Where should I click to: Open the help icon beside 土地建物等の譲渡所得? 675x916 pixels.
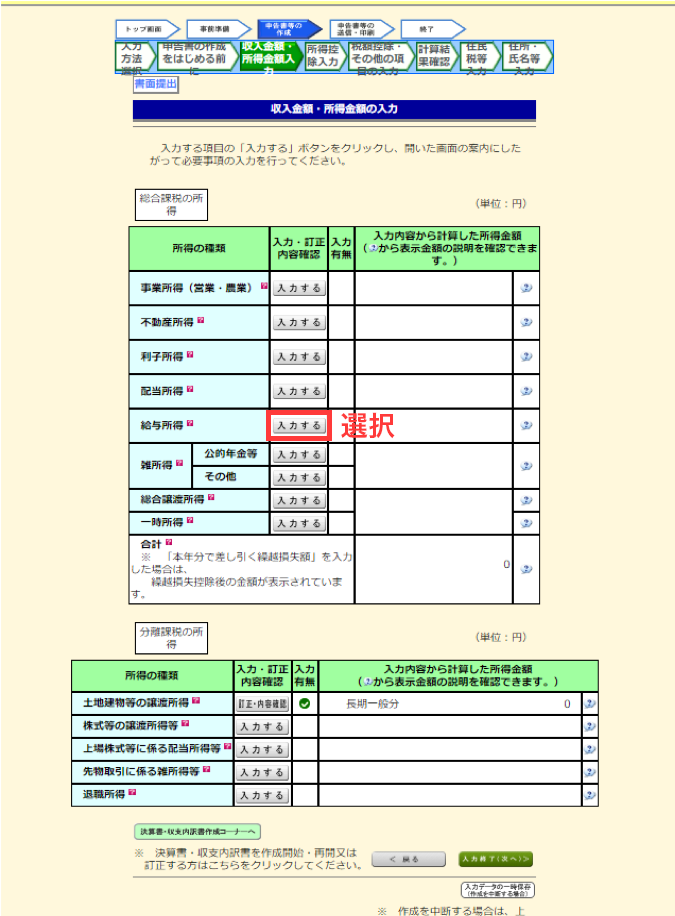click(x=196, y=701)
